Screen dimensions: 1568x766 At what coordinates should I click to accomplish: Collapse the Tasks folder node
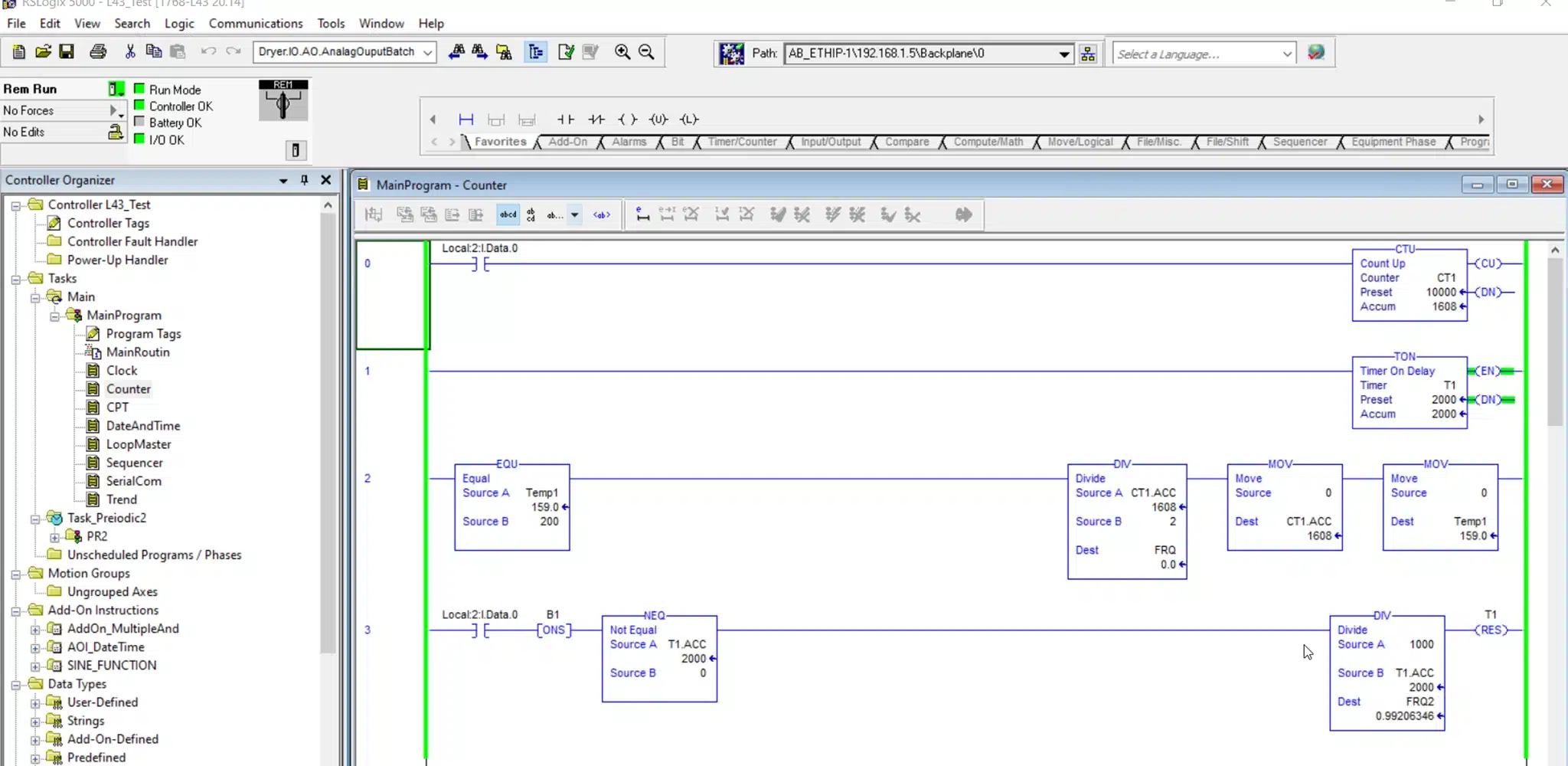(x=16, y=279)
